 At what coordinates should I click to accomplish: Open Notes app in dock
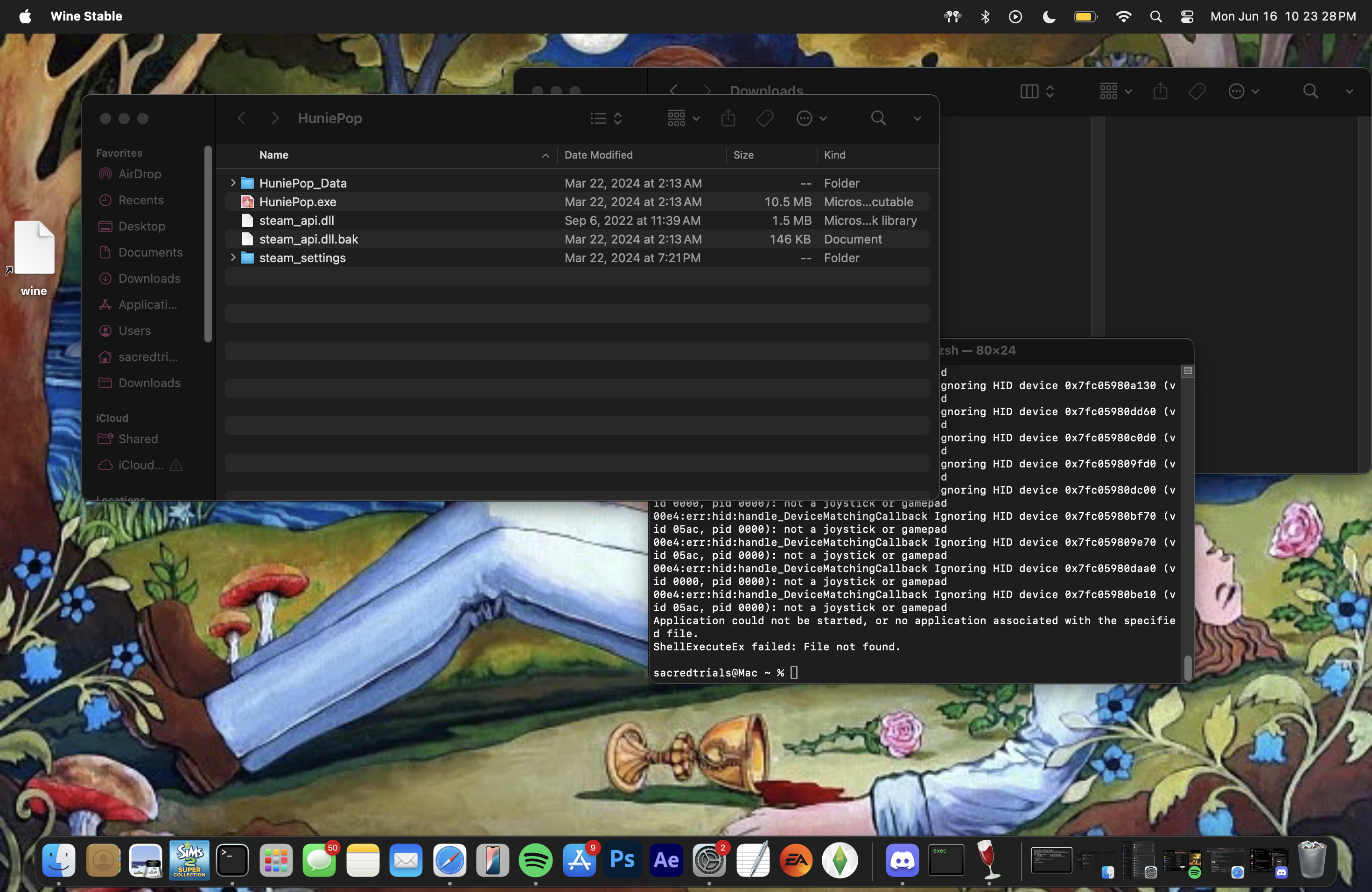pos(363,860)
